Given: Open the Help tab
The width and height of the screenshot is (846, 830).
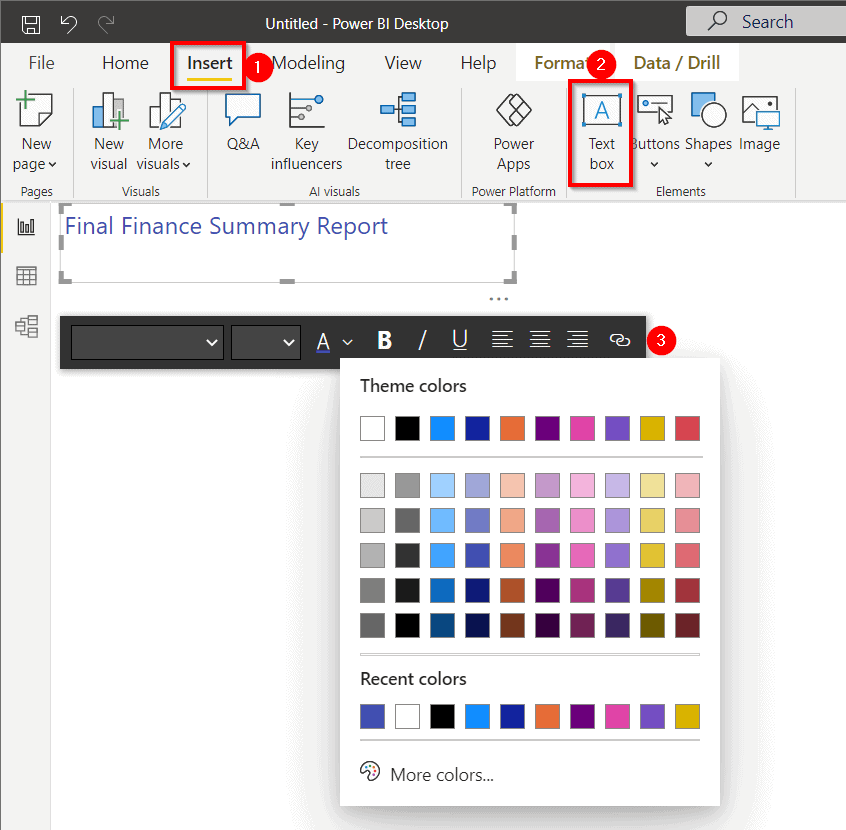Looking at the screenshot, I should coord(478,62).
